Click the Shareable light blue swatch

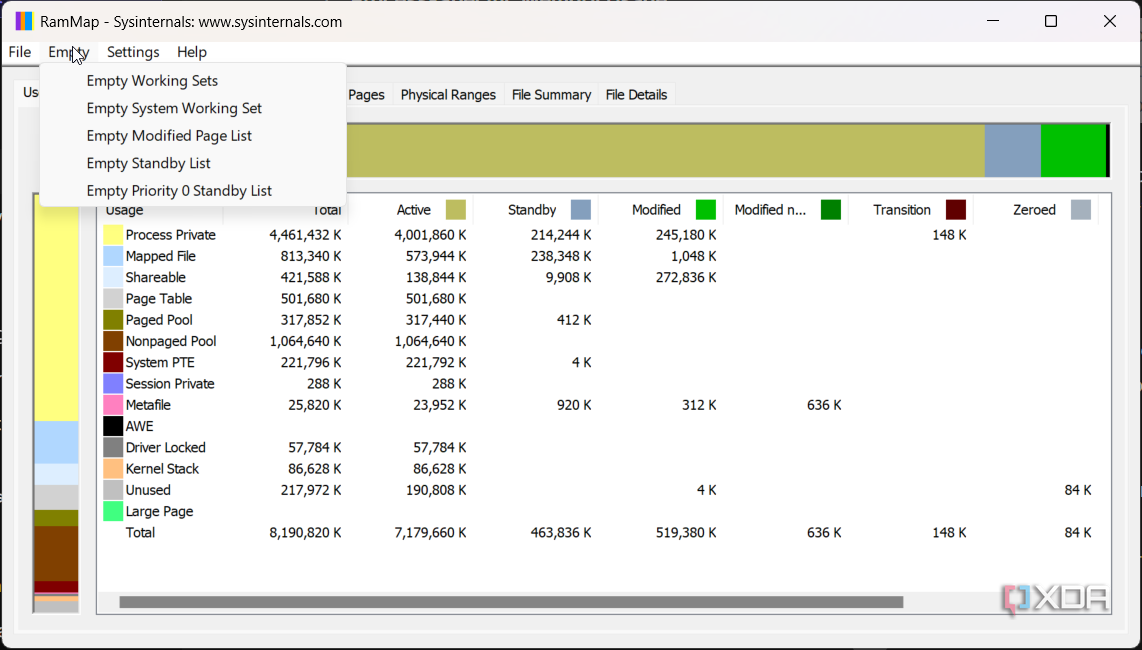[x=113, y=278]
